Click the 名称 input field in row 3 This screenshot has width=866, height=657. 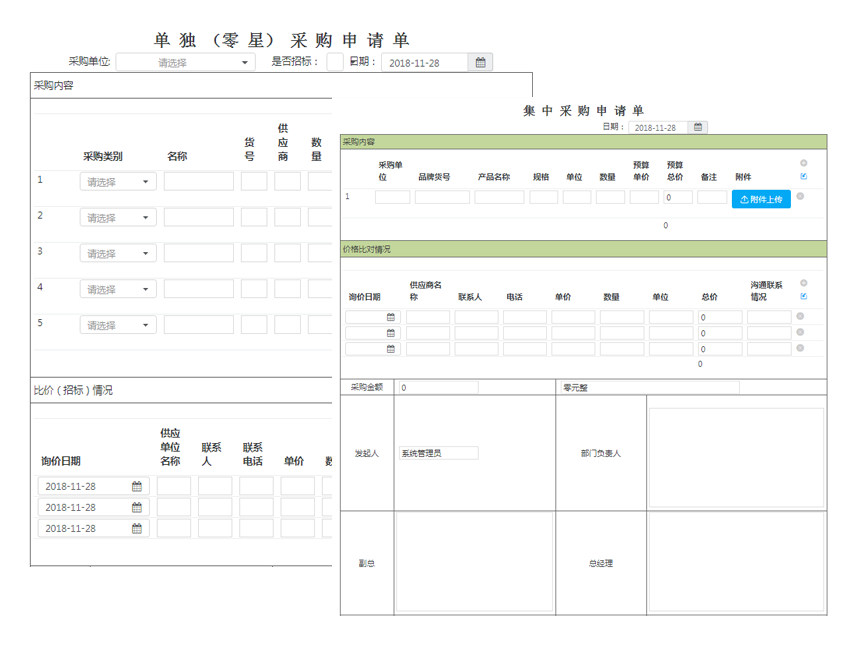[x=198, y=253]
